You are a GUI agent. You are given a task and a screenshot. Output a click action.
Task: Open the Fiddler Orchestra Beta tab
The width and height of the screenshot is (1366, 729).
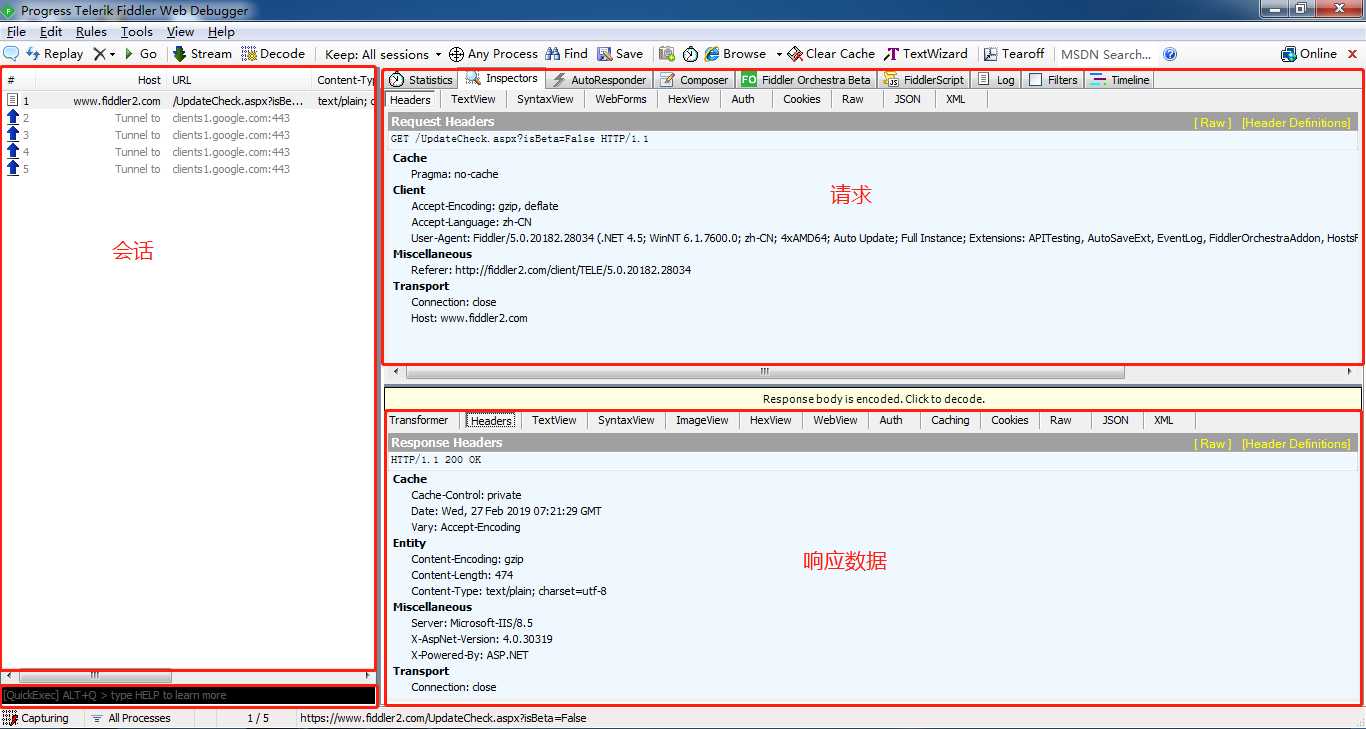coord(807,80)
